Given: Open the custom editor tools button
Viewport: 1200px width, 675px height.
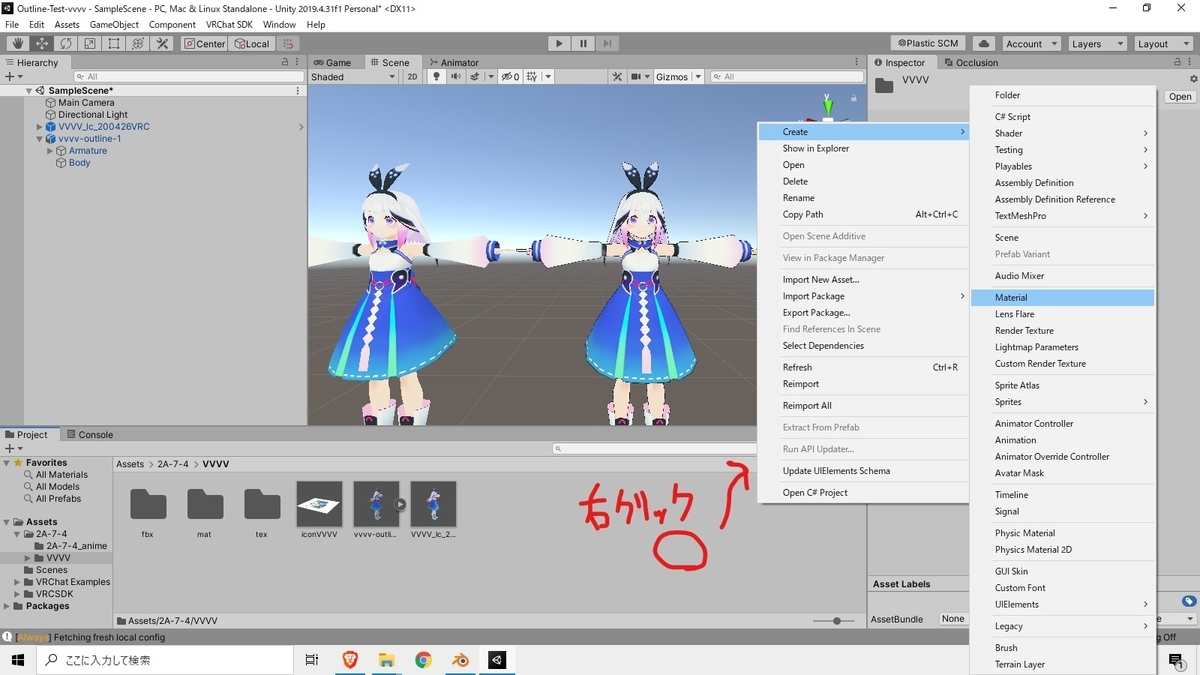Looking at the screenshot, I should pos(162,44).
